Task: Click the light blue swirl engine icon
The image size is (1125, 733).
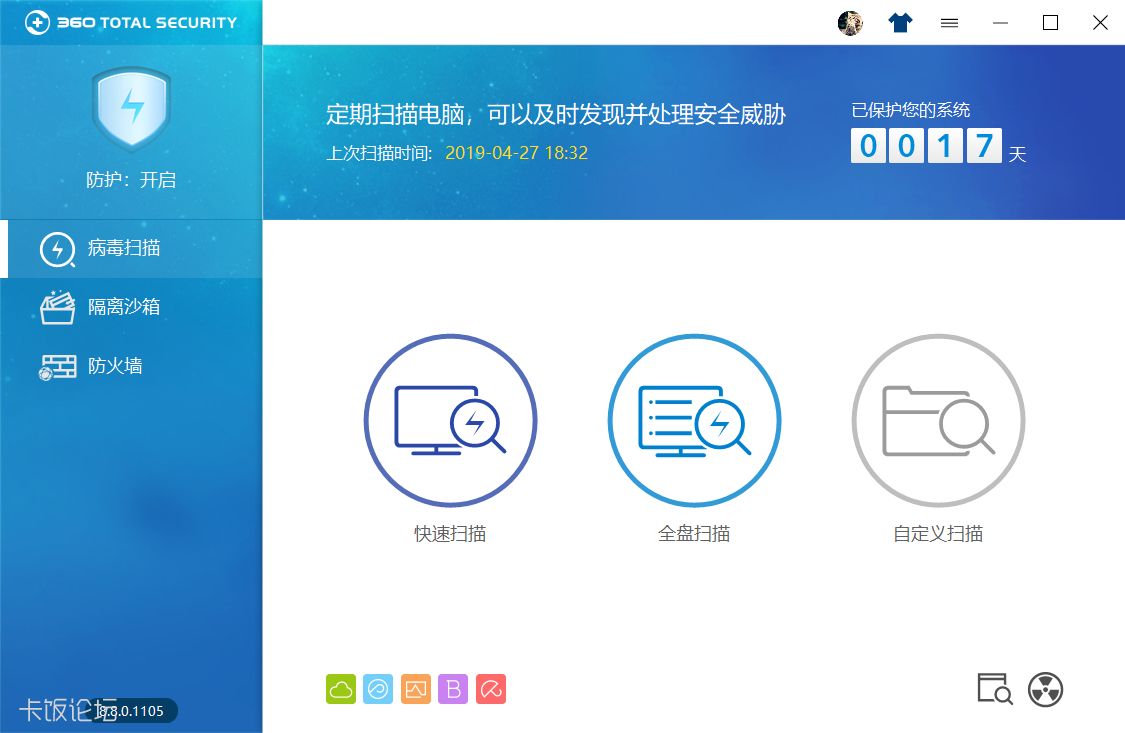Action: point(378,689)
